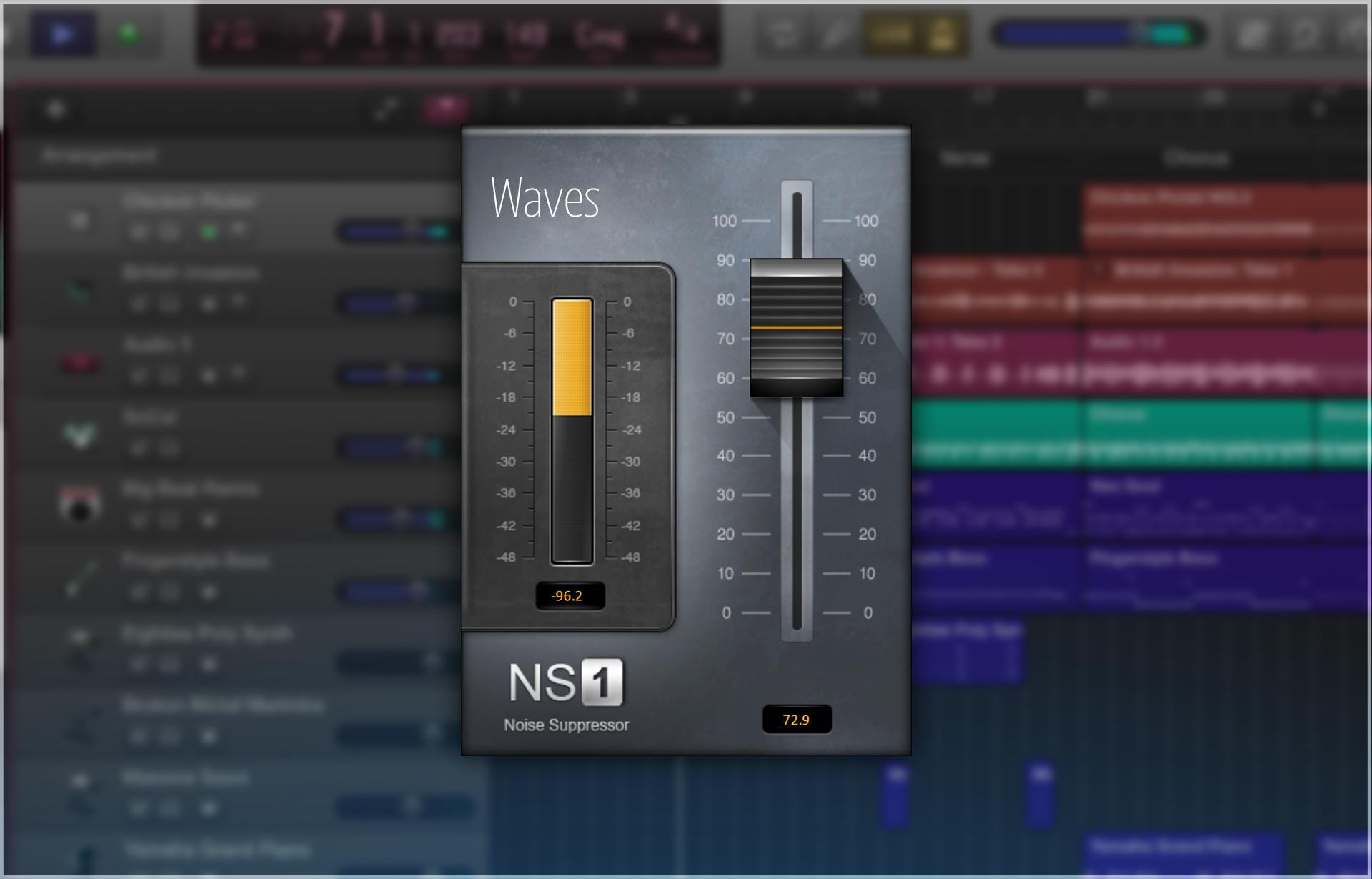1372x879 pixels.
Task: Toggle the yellow count-in button
Action: 890,34
